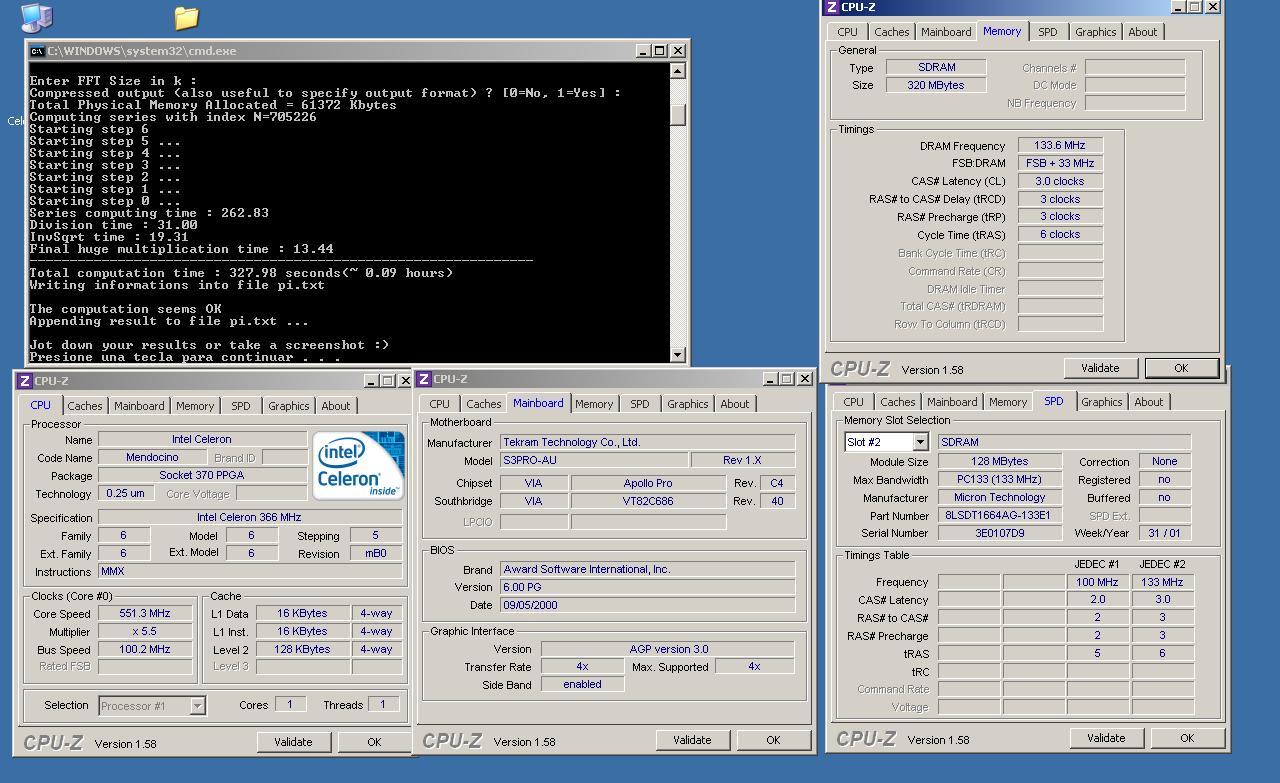The width and height of the screenshot is (1280, 783).
Task: Click the 'S3PRO-AU' model field
Action: point(594,460)
